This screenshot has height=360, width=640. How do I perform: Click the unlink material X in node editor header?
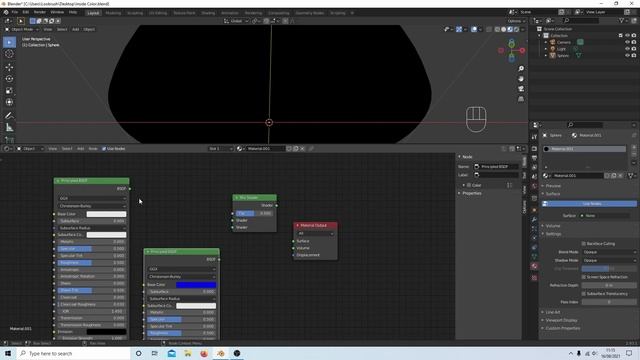click(x=302, y=149)
